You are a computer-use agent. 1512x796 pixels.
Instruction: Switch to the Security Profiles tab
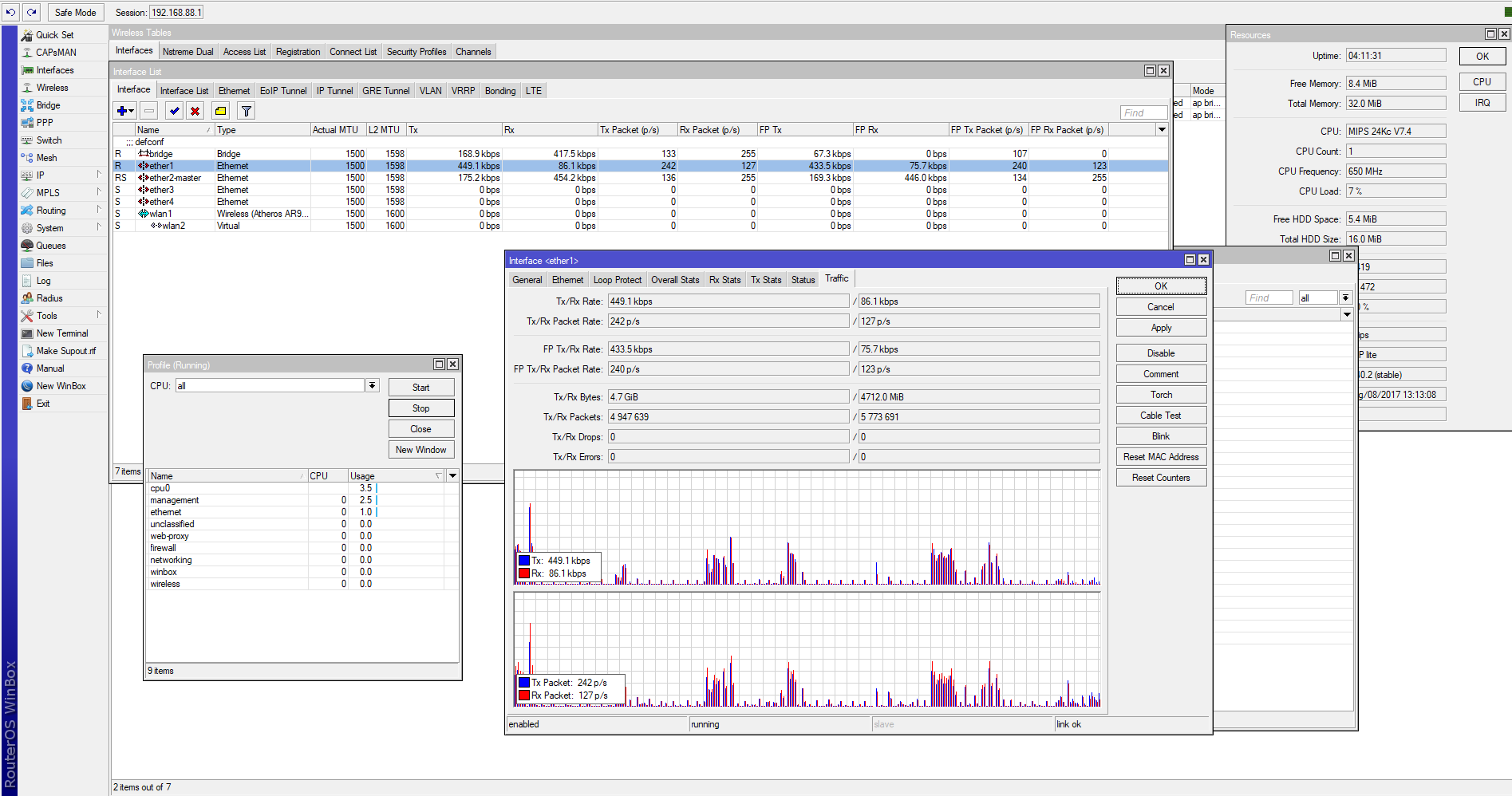[416, 52]
